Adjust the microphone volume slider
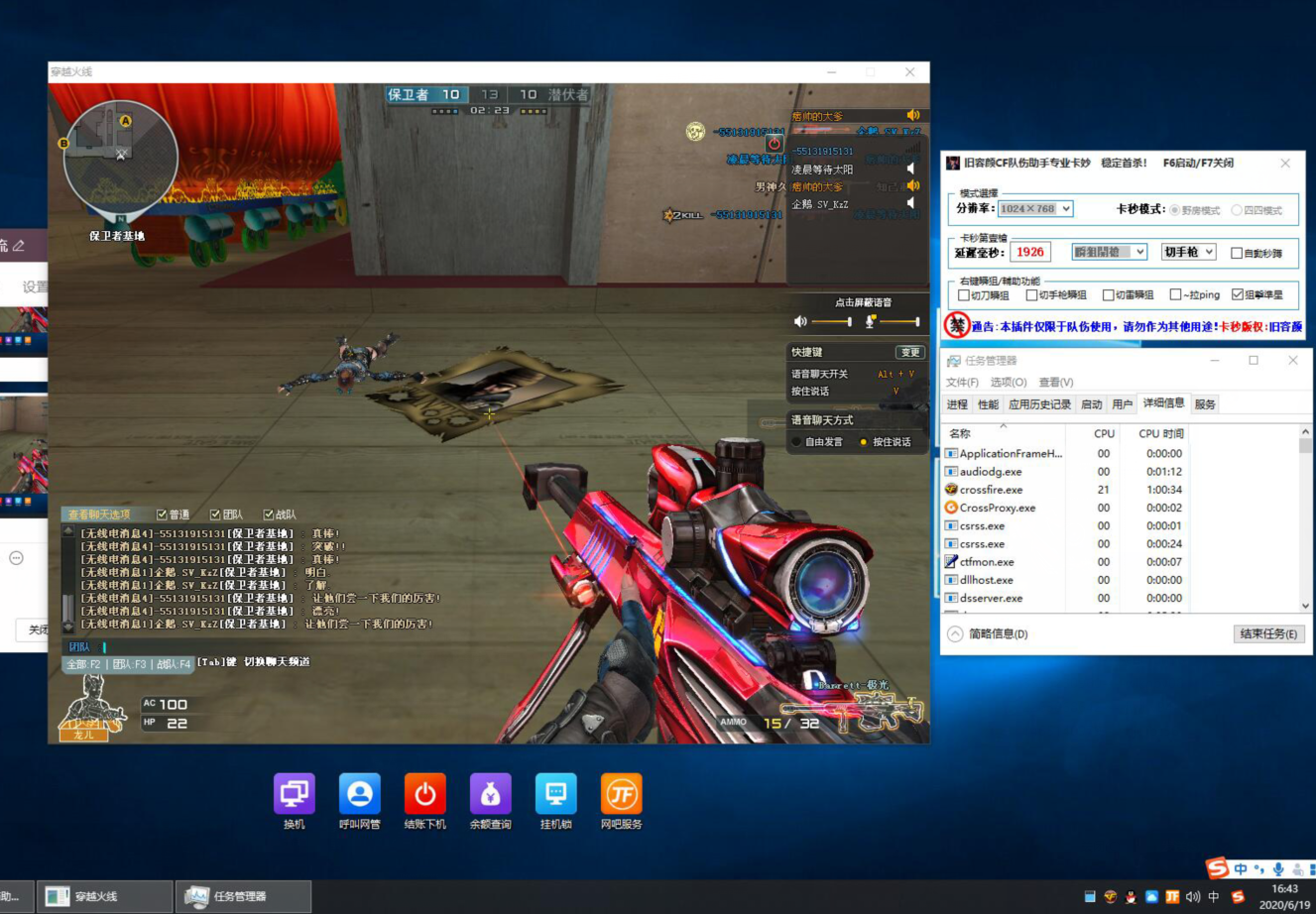This screenshot has width=1316, height=914. (899, 321)
